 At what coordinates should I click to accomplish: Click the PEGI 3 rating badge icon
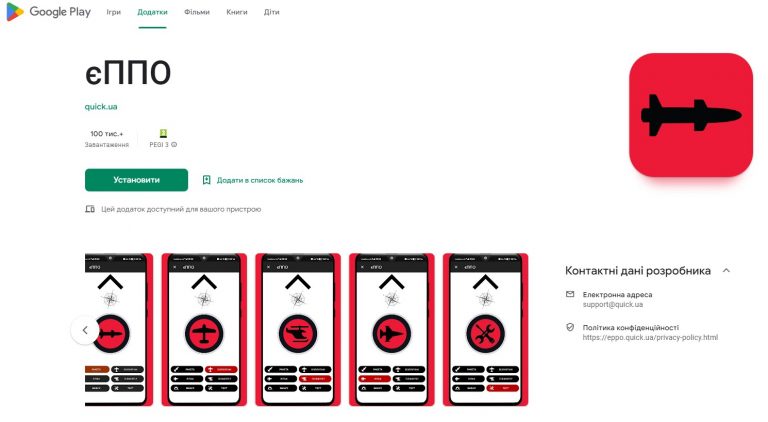(x=163, y=133)
